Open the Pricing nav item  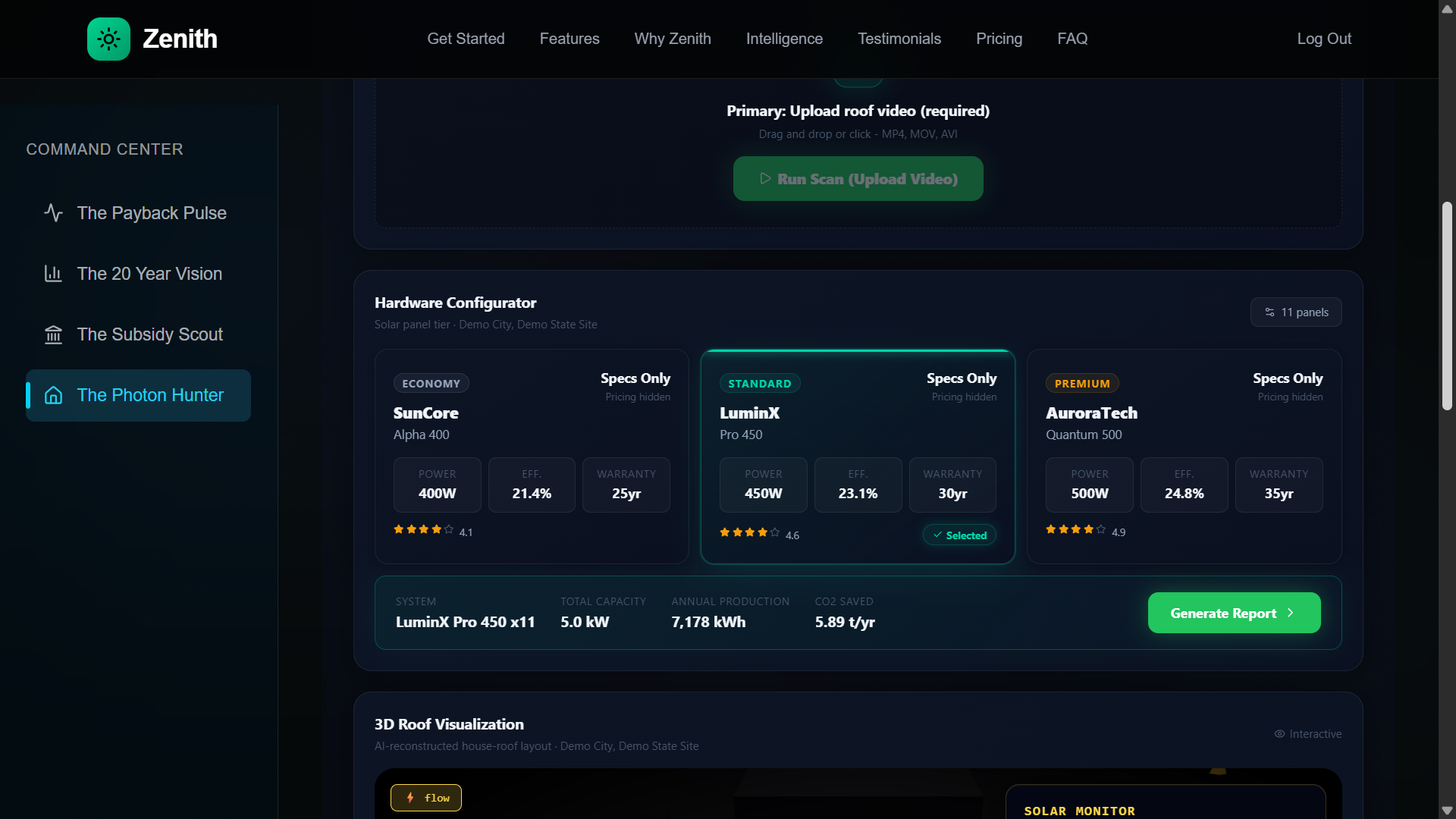click(x=999, y=39)
